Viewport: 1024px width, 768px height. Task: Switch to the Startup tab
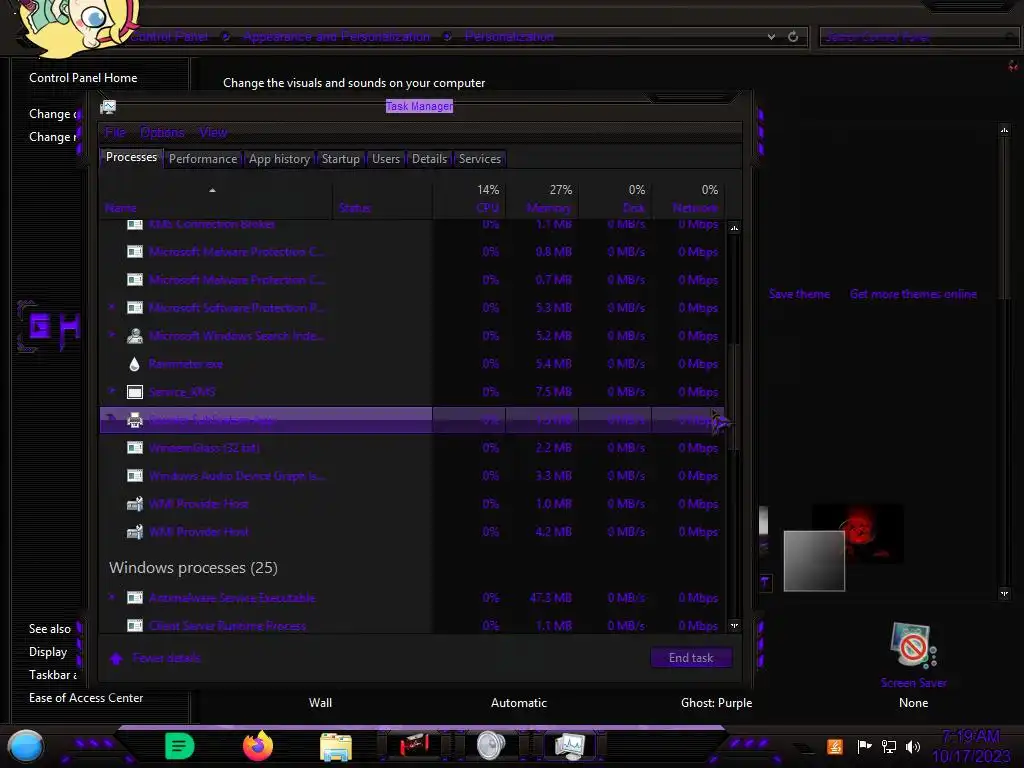click(341, 159)
